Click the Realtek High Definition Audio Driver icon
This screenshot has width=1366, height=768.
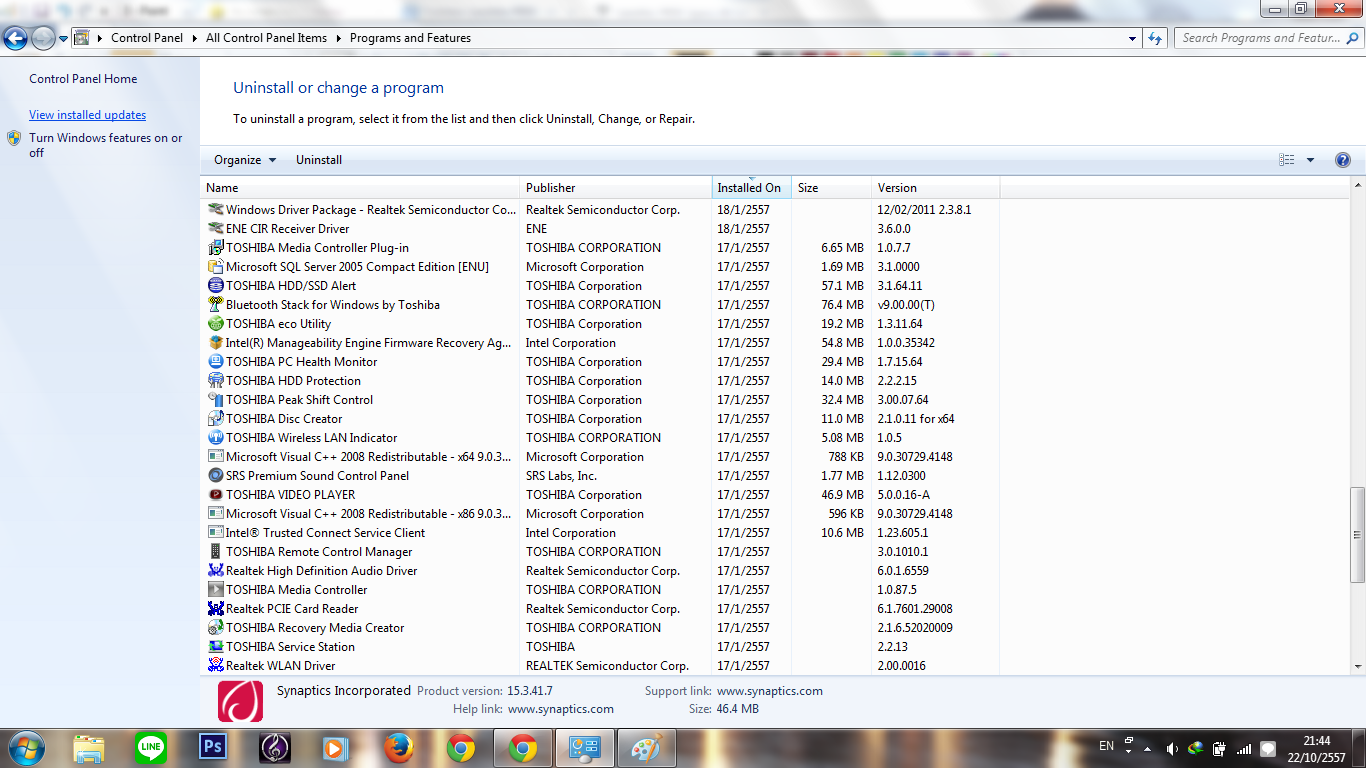coord(215,571)
